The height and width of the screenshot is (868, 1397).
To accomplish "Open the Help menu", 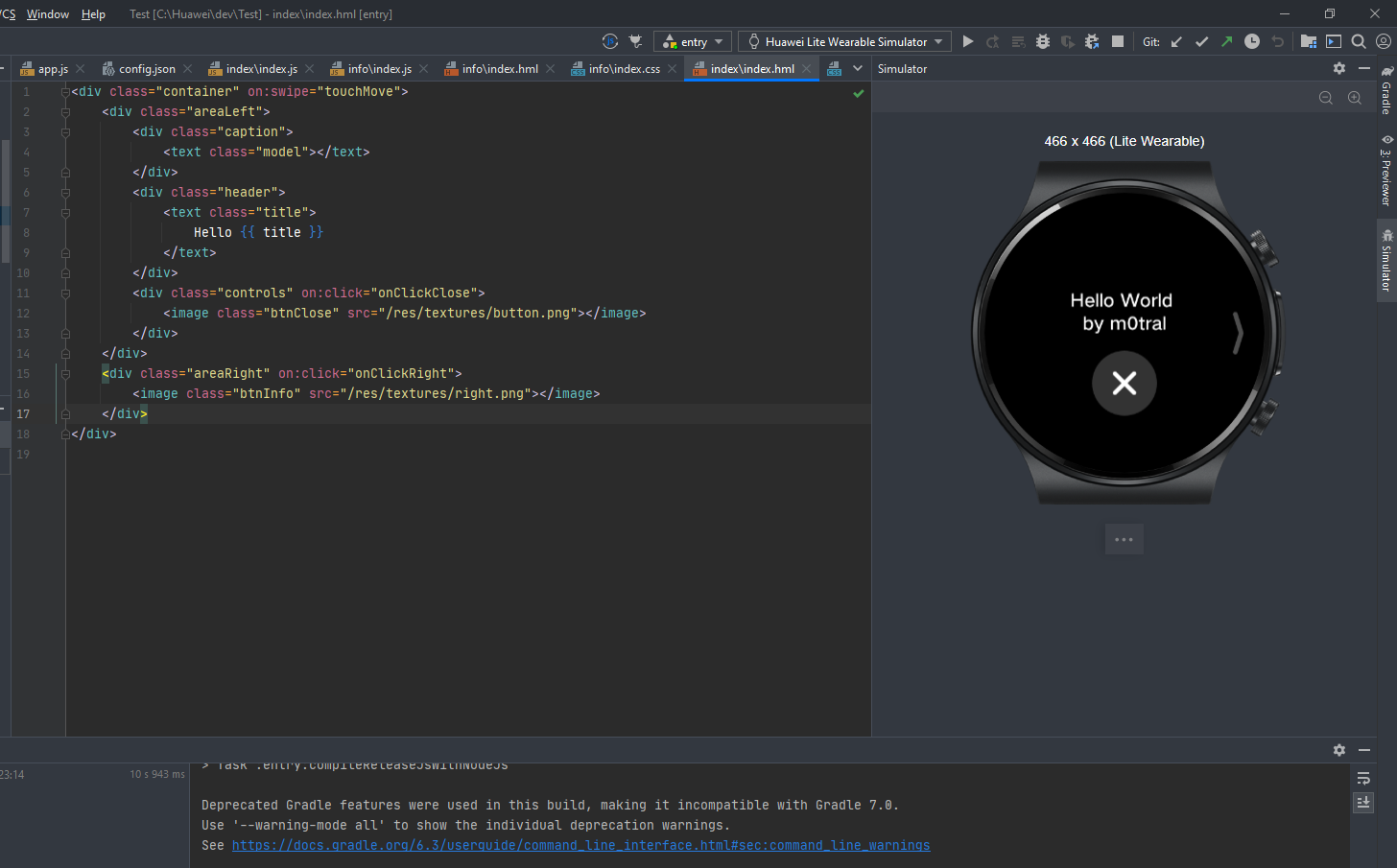I will pos(93,14).
